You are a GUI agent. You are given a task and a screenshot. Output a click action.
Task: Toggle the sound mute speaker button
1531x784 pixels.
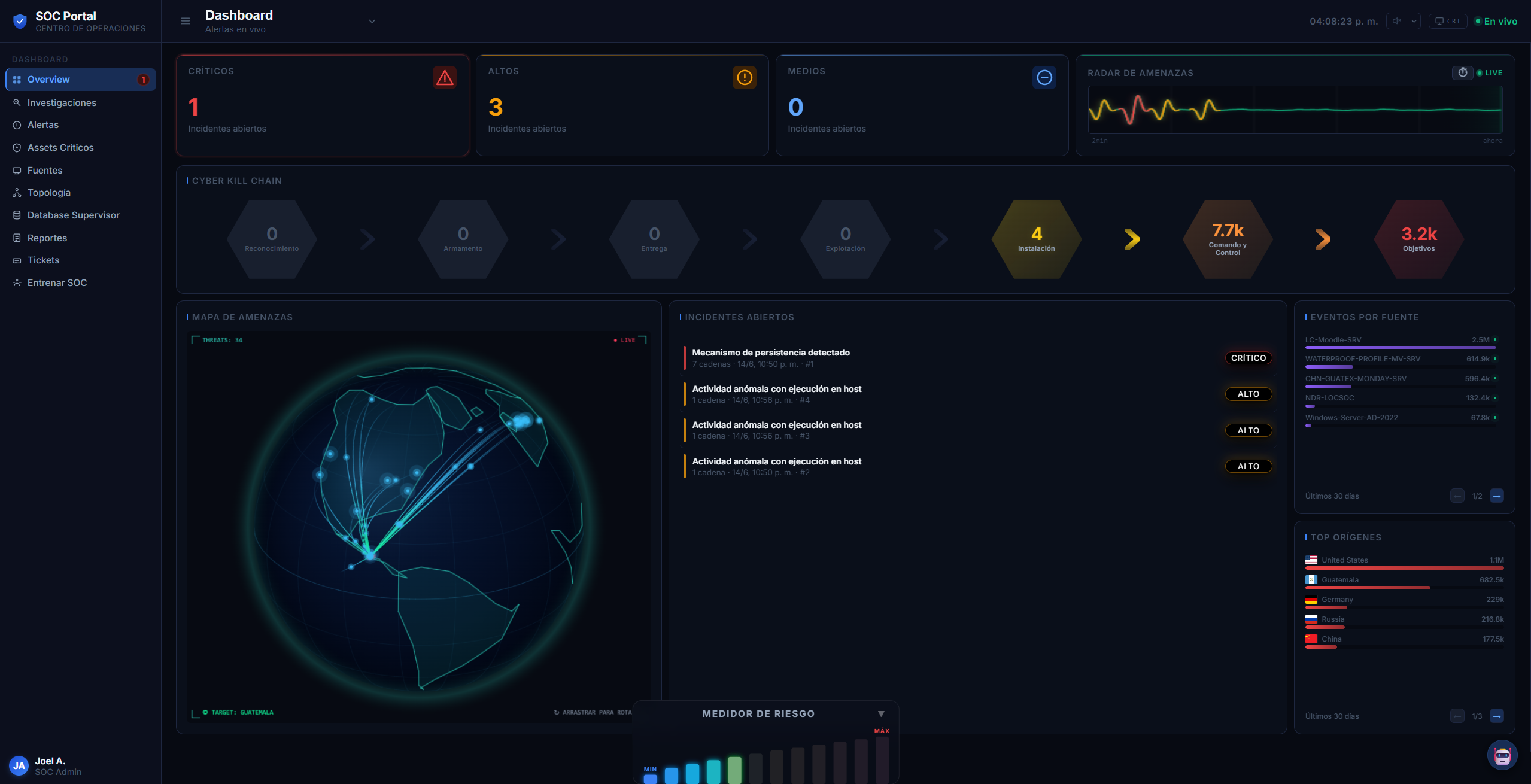[x=1396, y=21]
